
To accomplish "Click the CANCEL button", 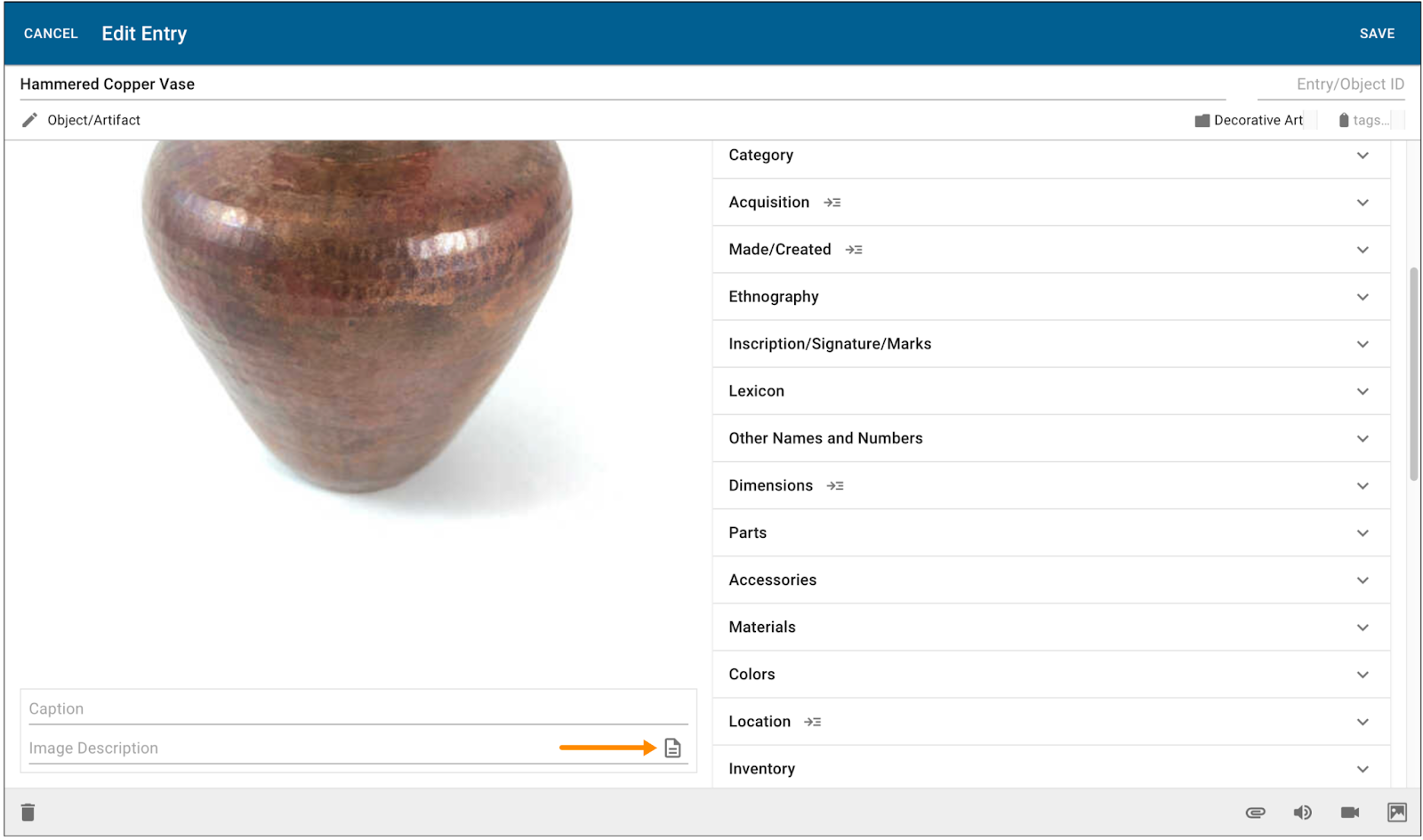I will [51, 34].
